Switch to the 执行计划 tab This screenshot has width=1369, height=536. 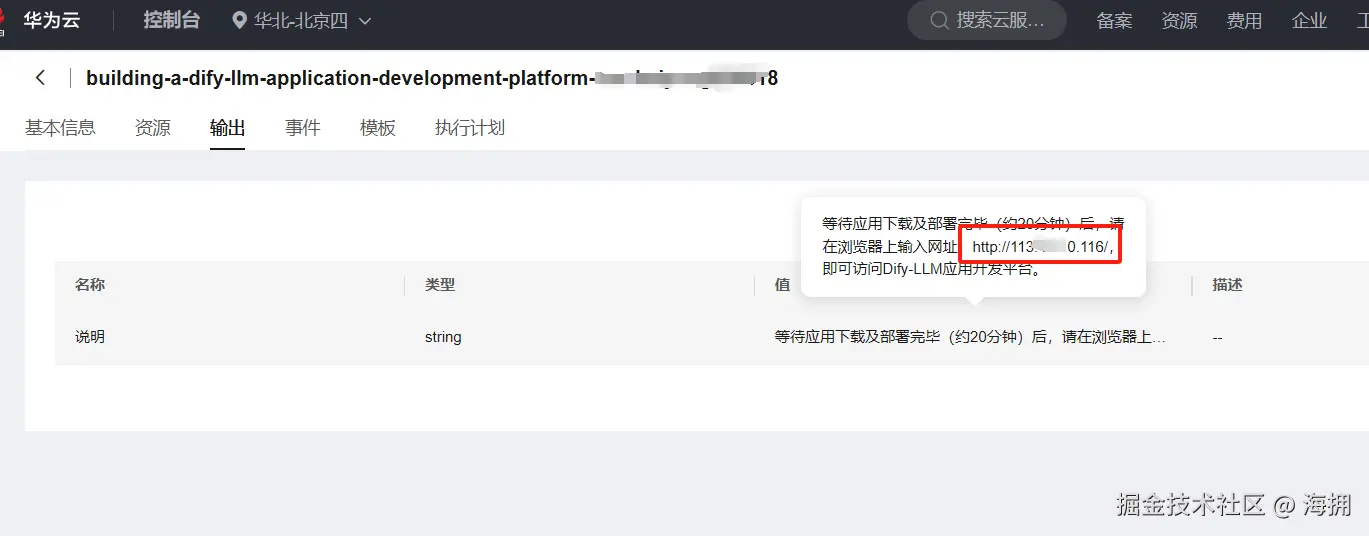click(470, 128)
